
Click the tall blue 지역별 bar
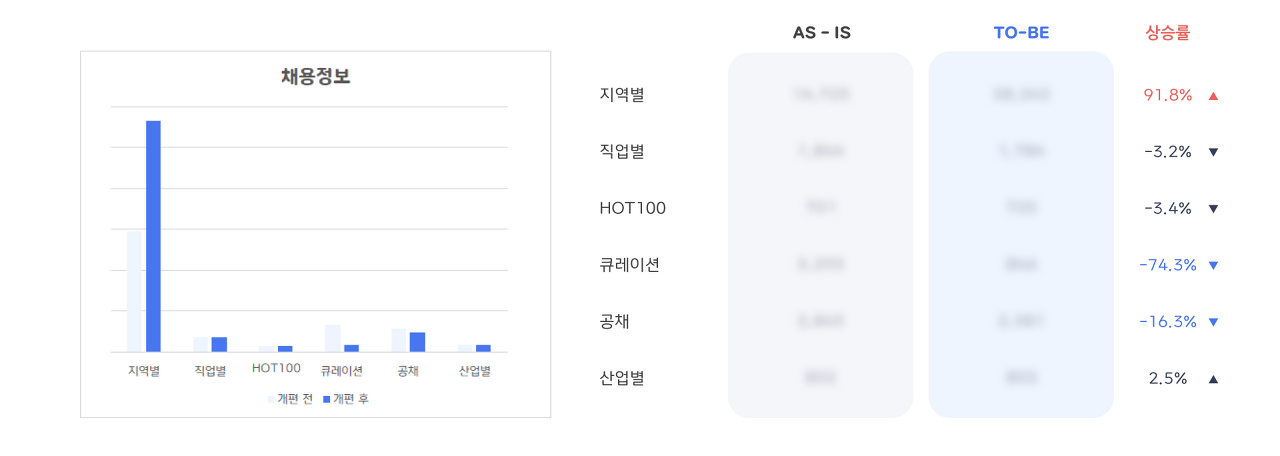154,236
